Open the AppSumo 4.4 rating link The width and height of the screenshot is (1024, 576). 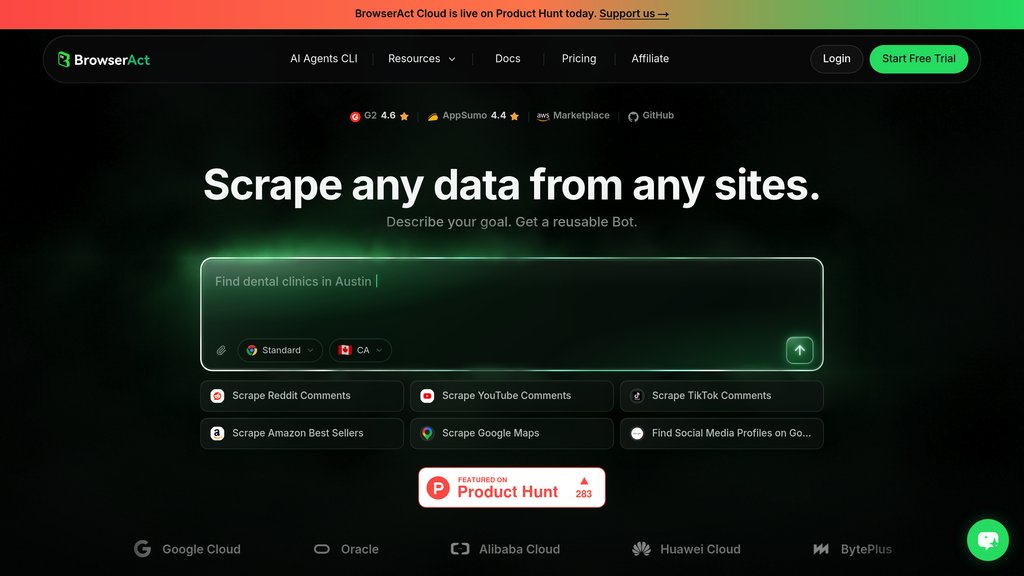click(x=473, y=116)
